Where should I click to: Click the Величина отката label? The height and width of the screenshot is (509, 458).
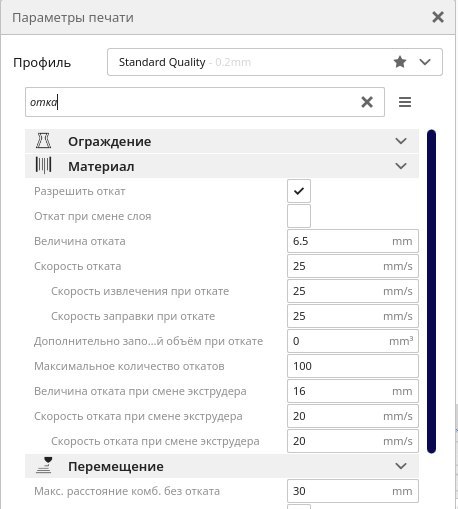(x=80, y=241)
